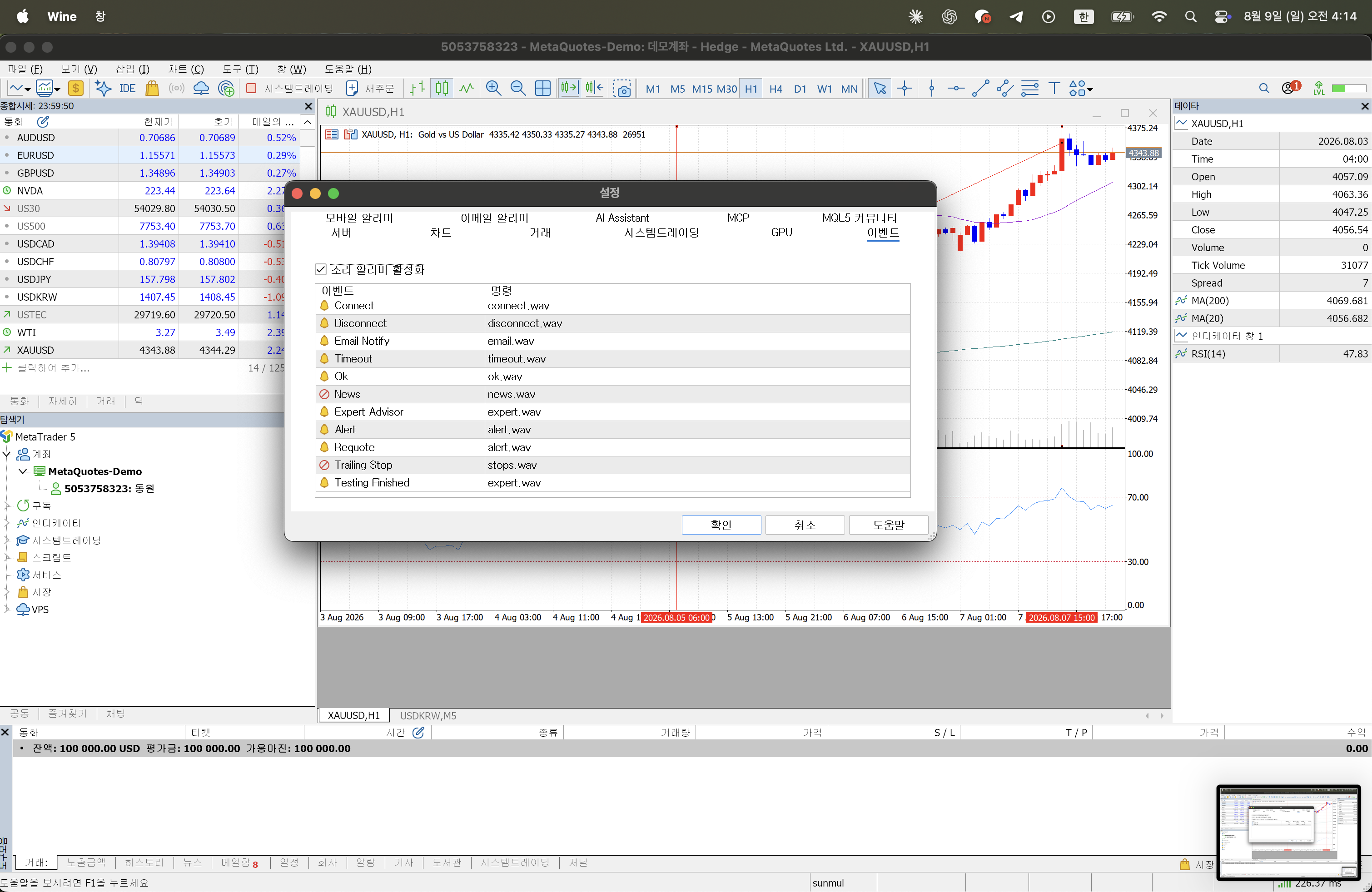1372x892 pixels.
Task: Open the IDE MetaEditor
Action: [x=127, y=88]
